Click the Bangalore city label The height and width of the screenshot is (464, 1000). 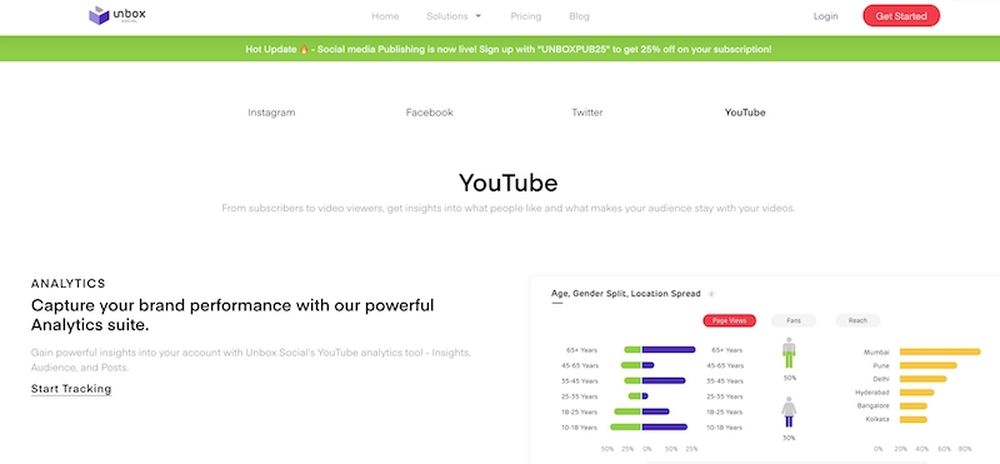(x=873, y=406)
